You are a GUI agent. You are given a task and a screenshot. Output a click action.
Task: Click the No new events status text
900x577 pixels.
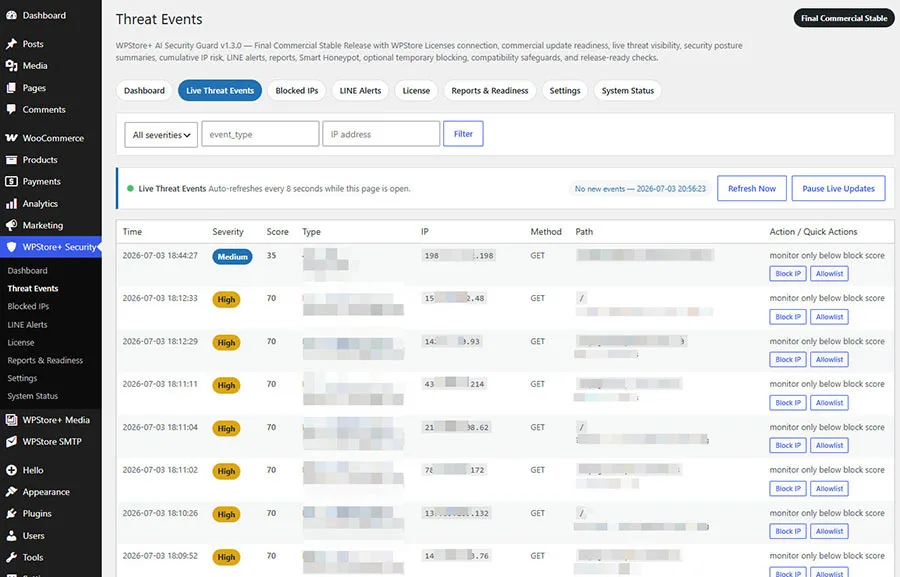(x=640, y=188)
